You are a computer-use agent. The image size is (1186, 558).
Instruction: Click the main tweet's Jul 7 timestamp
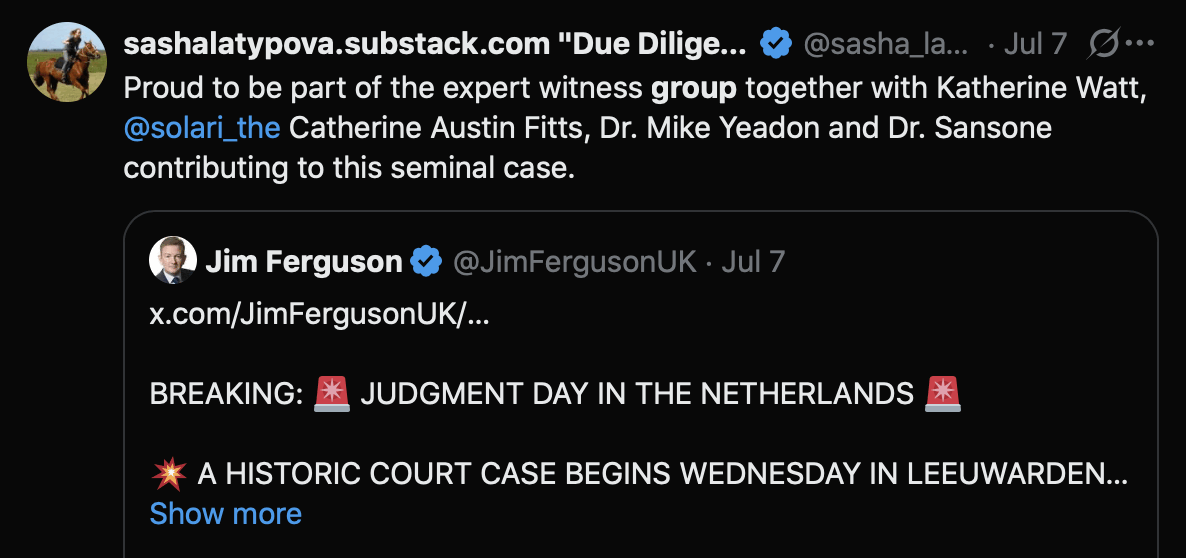click(x=1035, y=45)
